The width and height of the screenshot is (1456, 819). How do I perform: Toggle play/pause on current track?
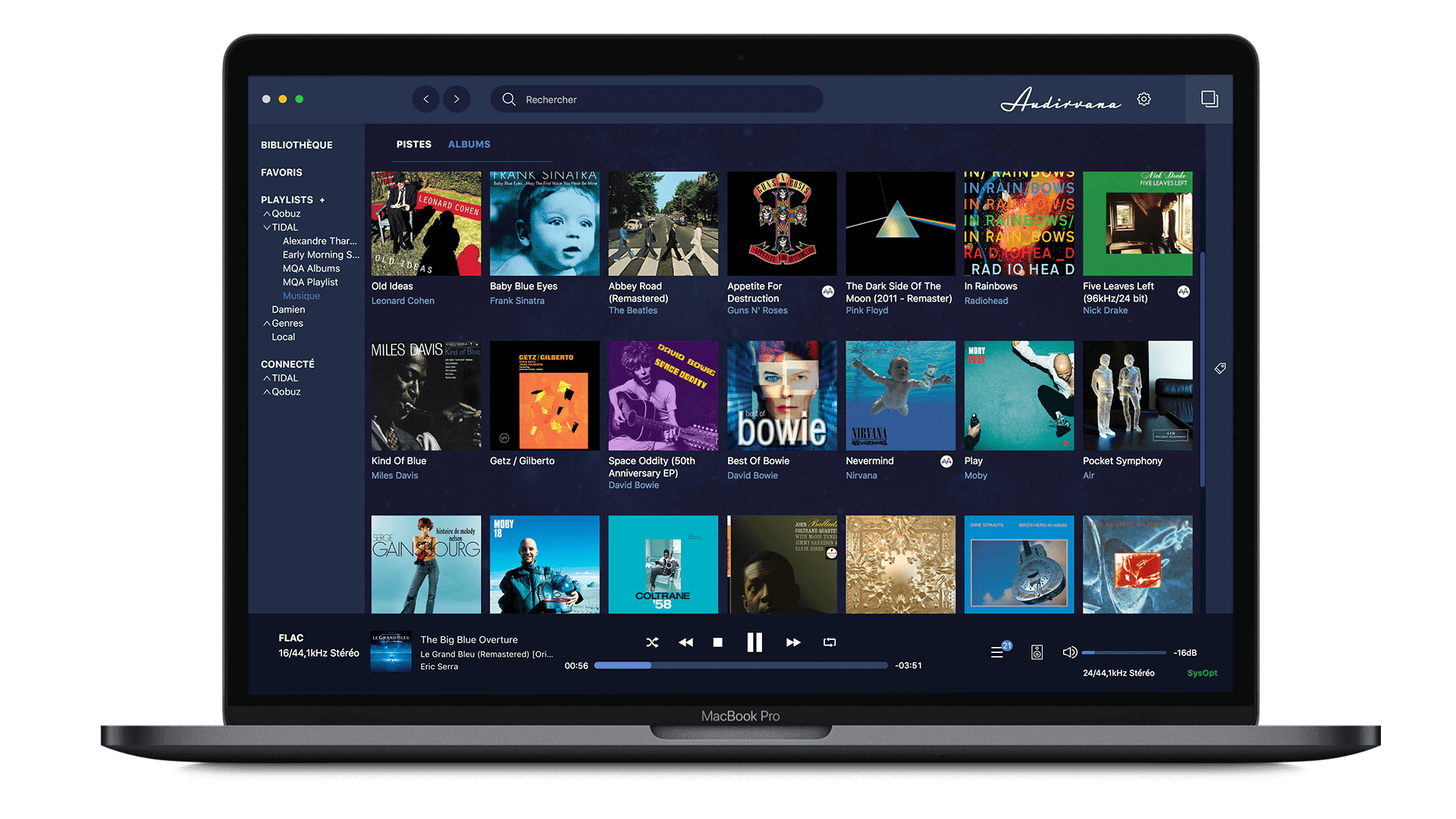coord(754,641)
